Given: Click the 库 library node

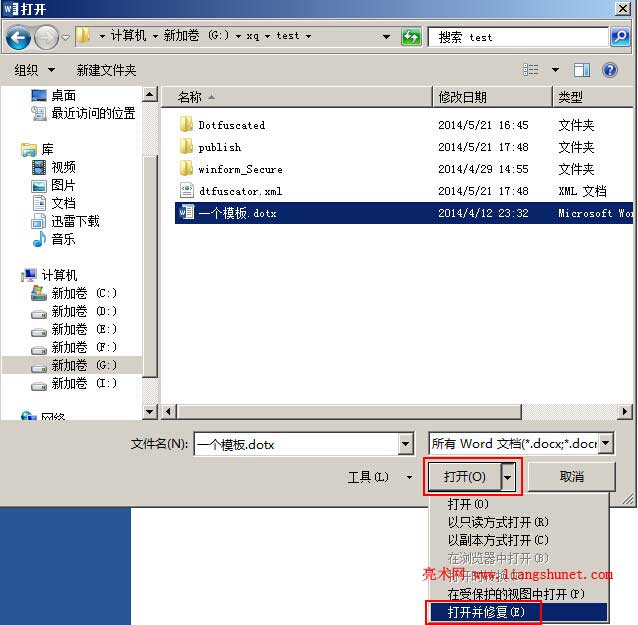Looking at the screenshot, I should tap(37, 149).
